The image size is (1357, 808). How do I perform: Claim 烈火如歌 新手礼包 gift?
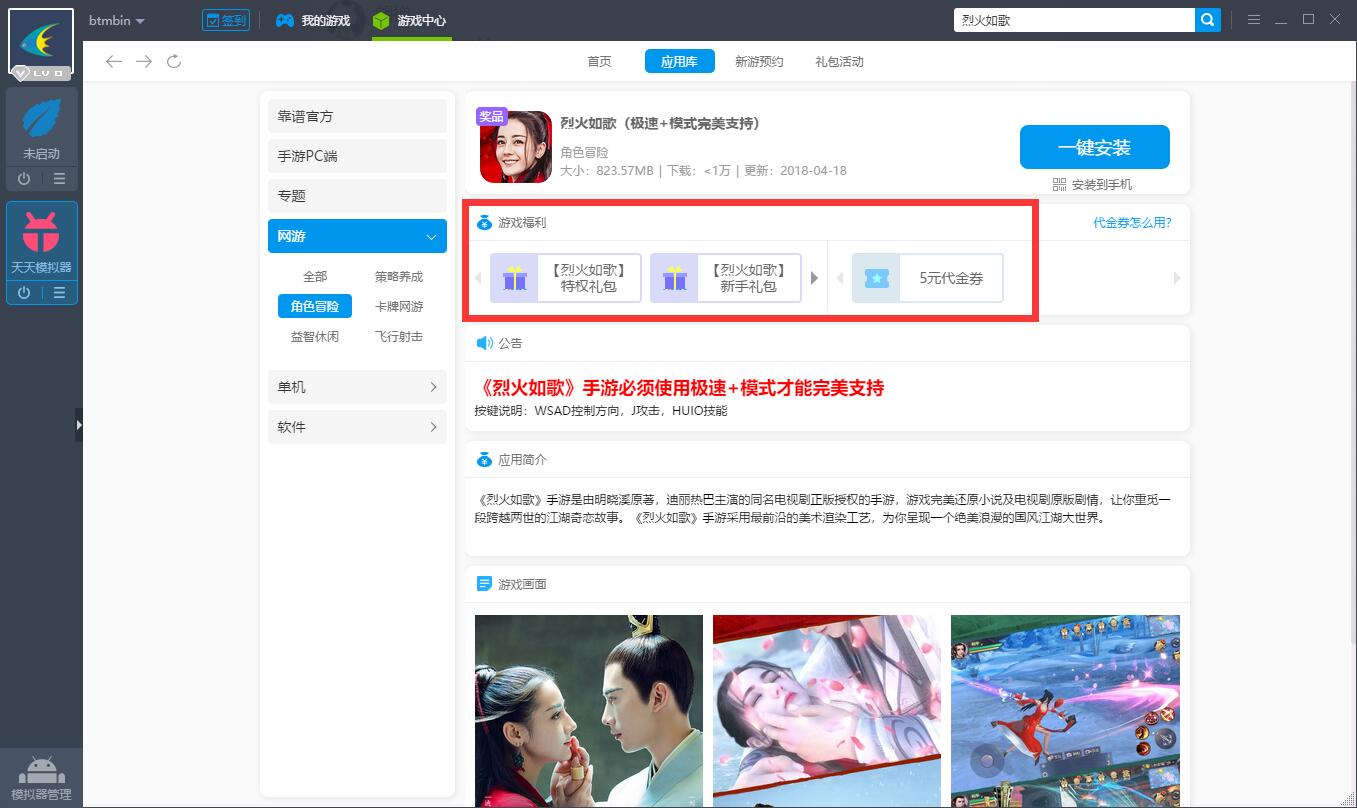point(726,278)
